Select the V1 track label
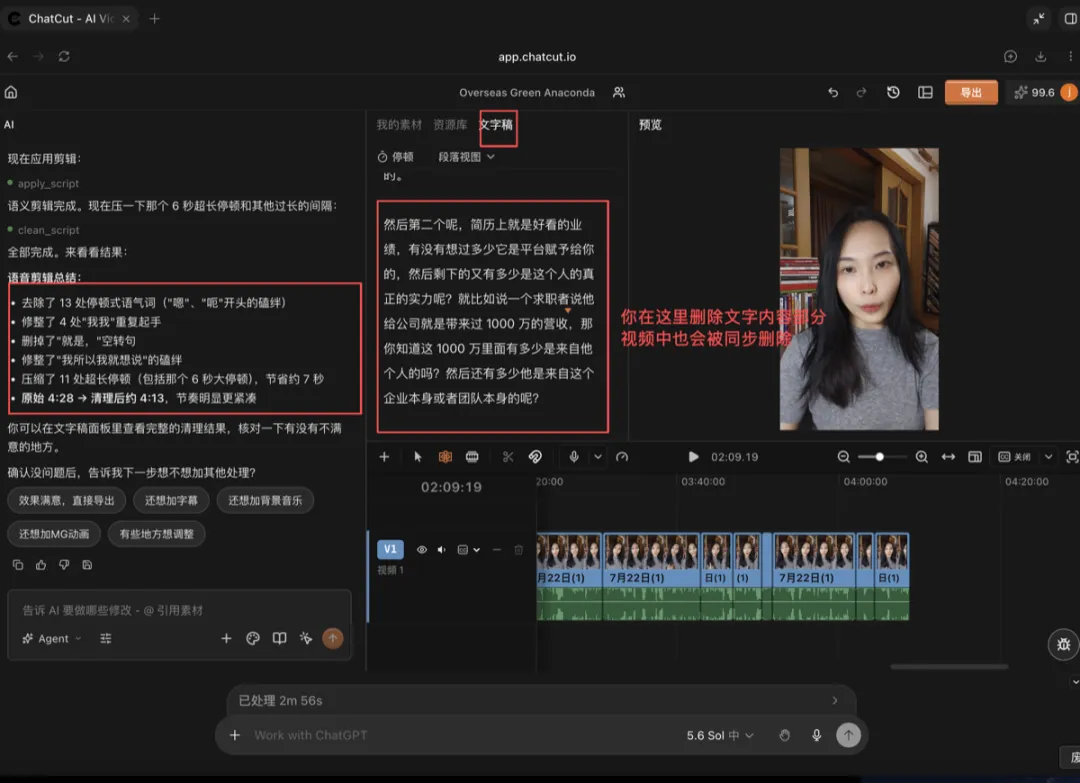 pyautogui.click(x=390, y=549)
